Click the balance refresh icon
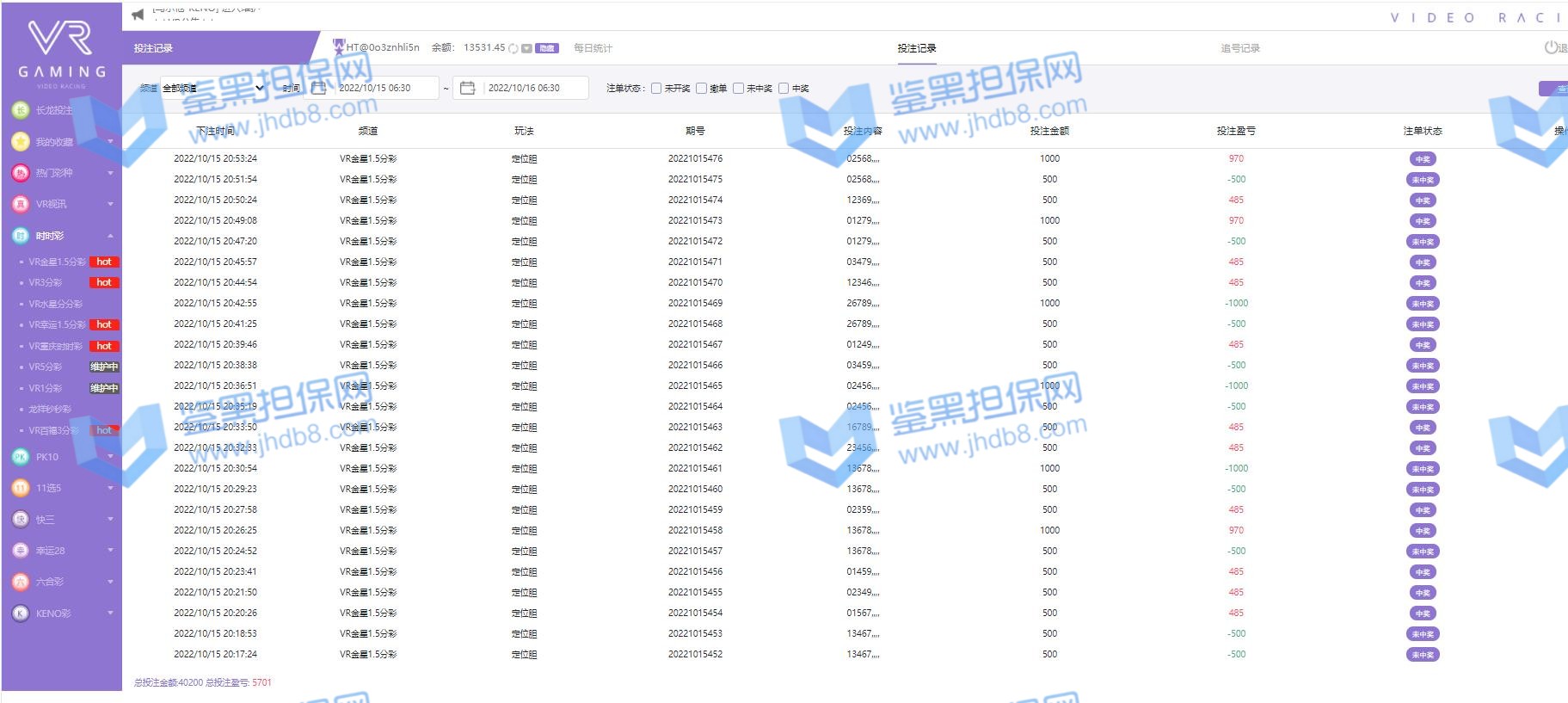 [513, 48]
